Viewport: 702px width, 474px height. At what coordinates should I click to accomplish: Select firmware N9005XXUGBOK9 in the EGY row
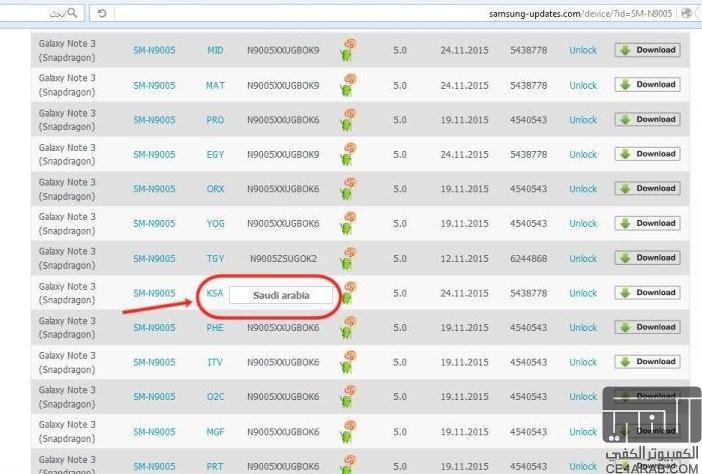point(283,154)
